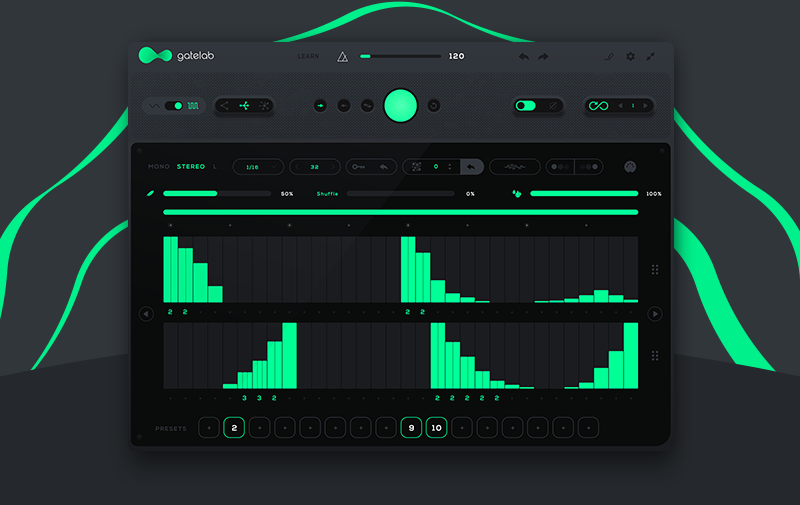Select preset slot 9
The width and height of the screenshot is (800, 505).
point(411,428)
